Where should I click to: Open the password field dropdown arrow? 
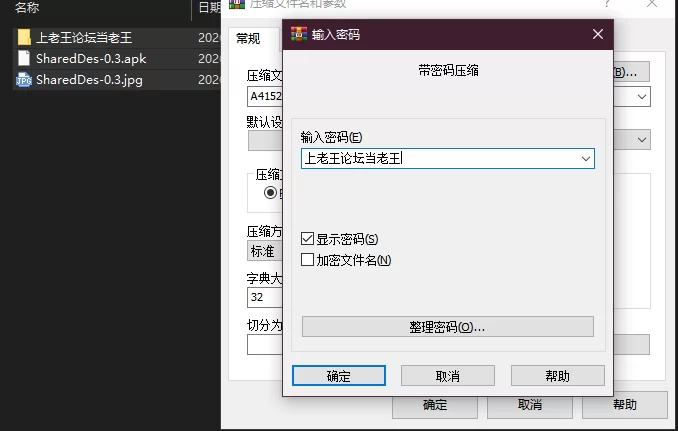(586, 159)
